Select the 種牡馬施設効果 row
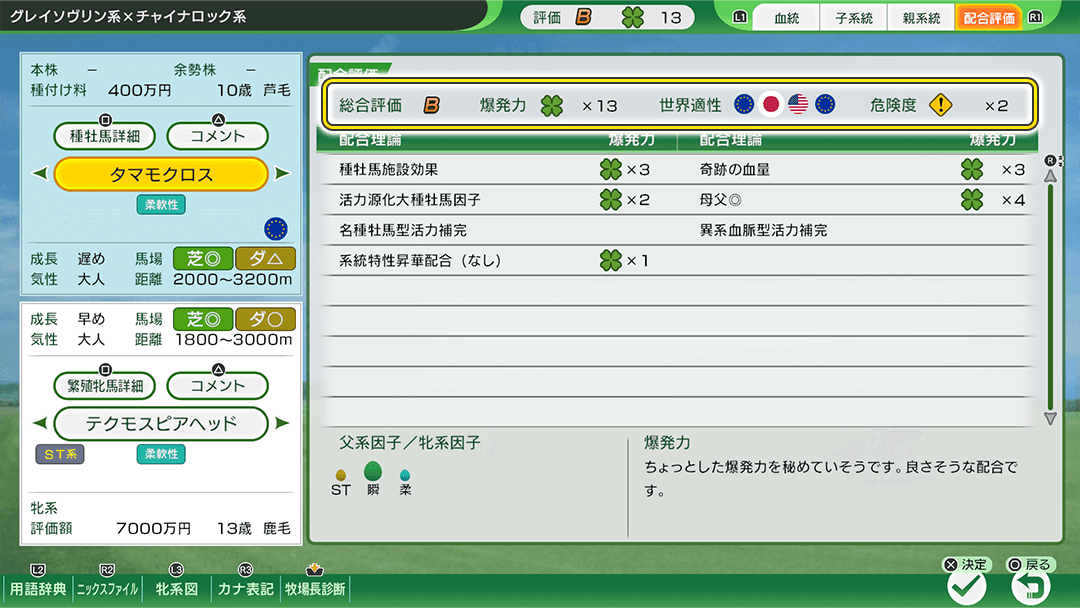 click(x=497, y=169)
